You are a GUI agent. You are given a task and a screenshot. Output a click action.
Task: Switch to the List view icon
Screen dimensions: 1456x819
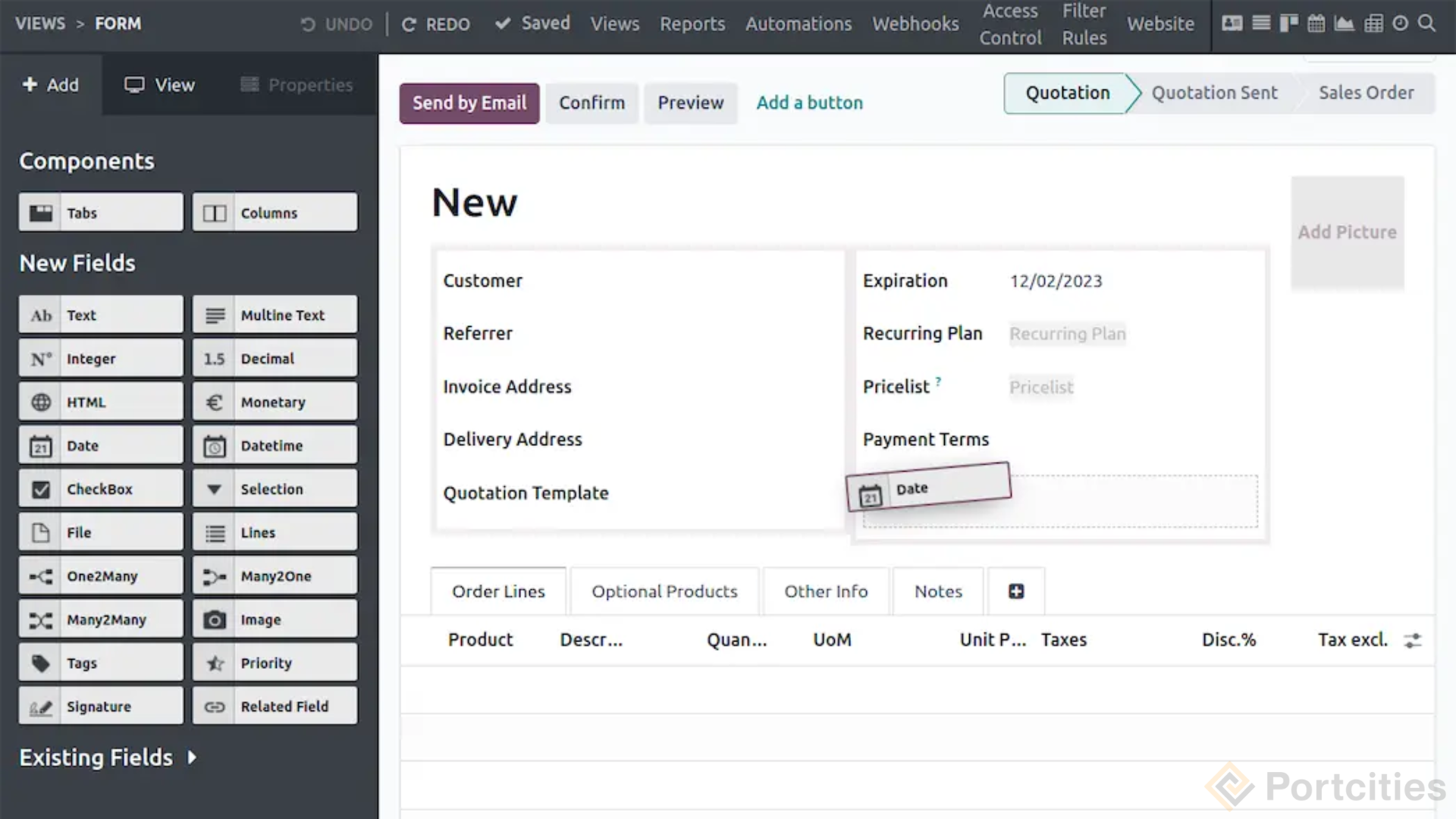tap(1261, 24)
